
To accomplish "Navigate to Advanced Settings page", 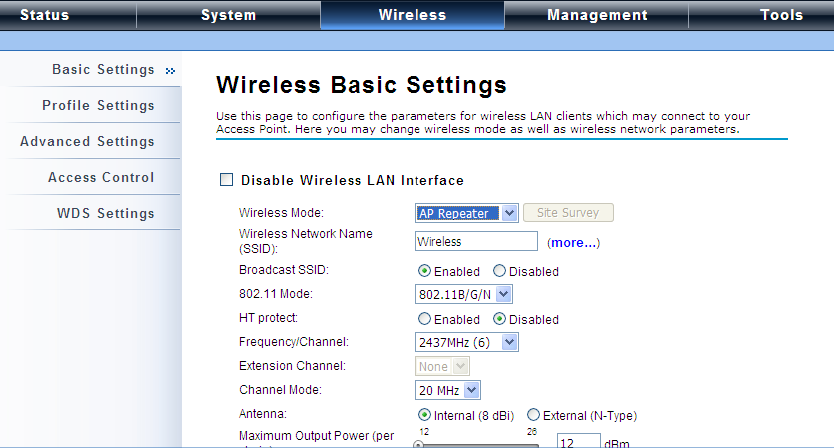I will (x=87, y=142).
